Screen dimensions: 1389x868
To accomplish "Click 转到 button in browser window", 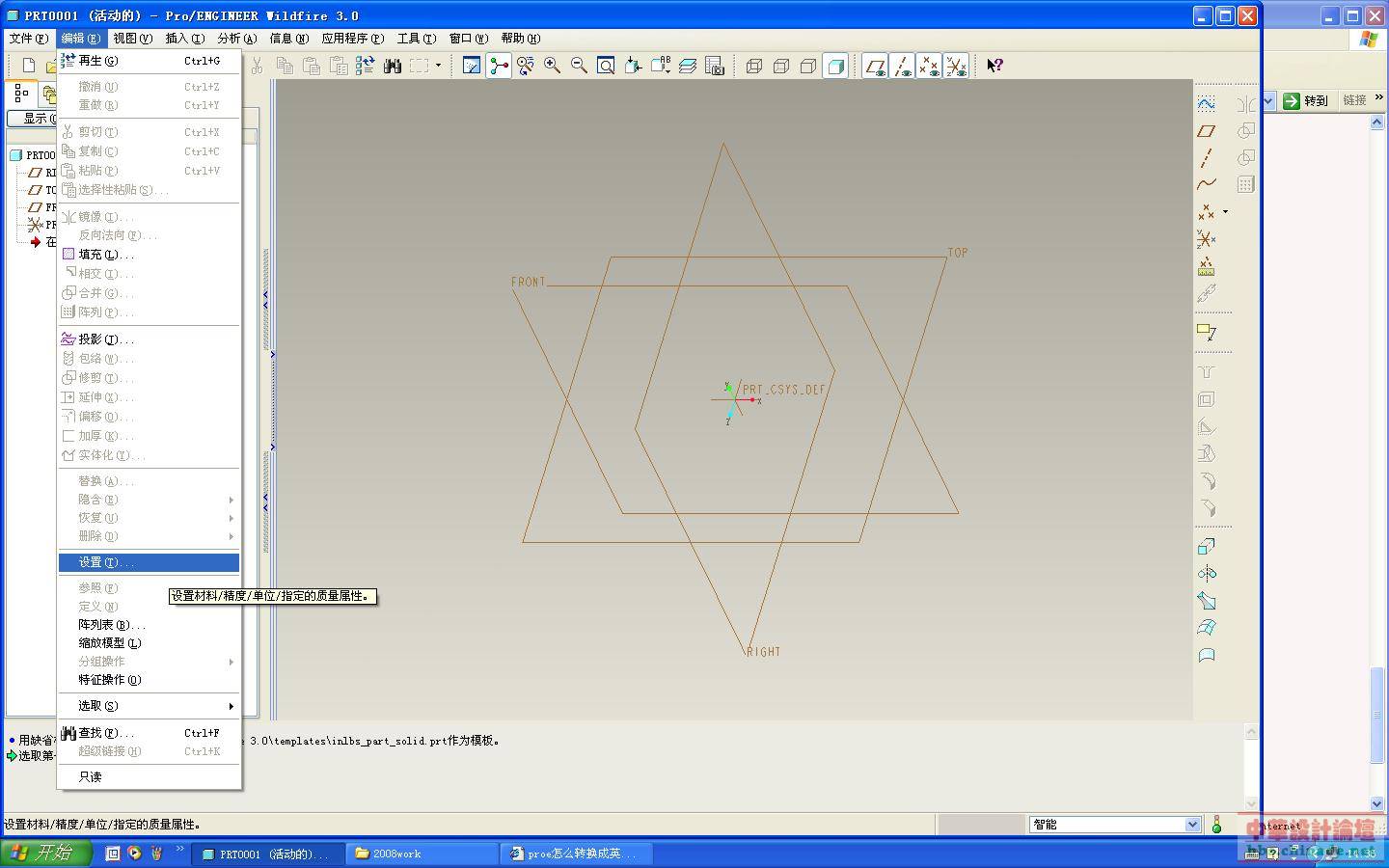I will click(x=1306, y=100).
